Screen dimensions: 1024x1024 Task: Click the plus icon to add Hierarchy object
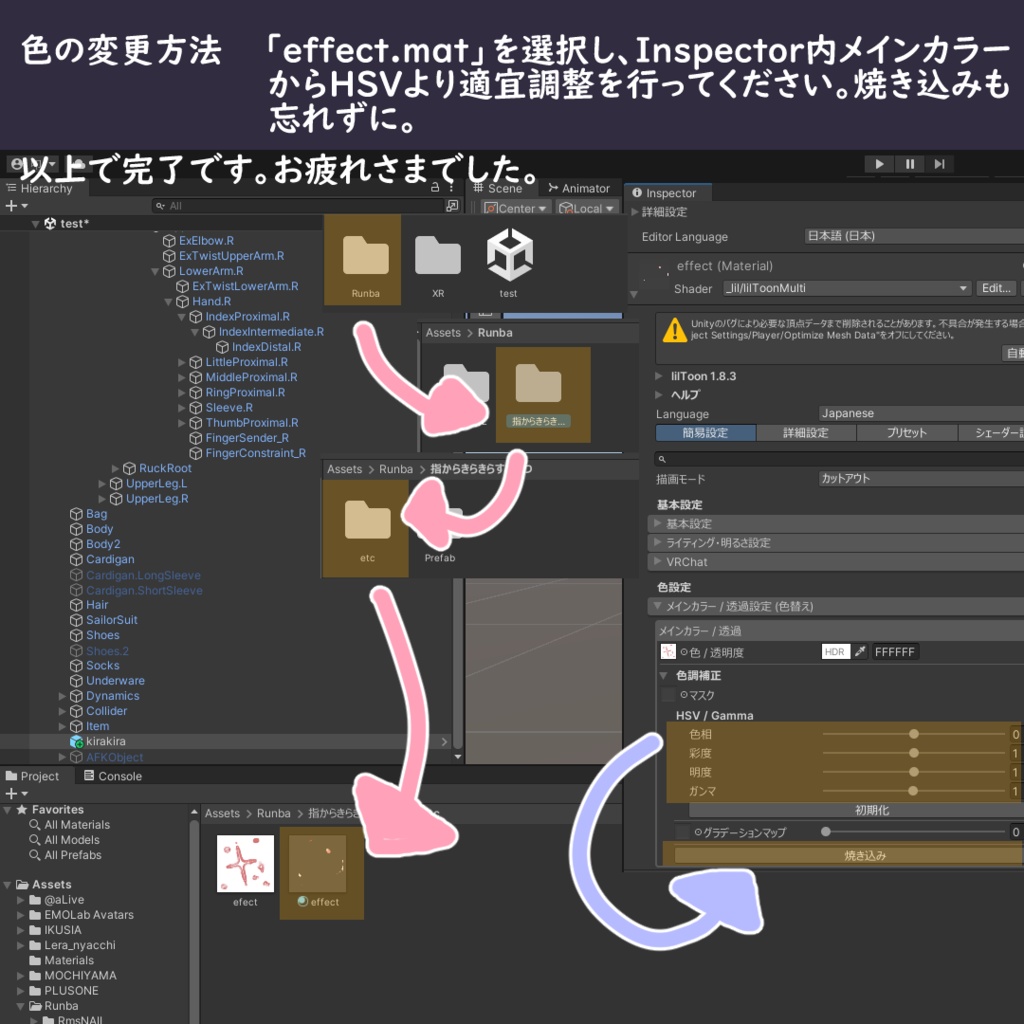pyautogui.click(x=10, y=205)
